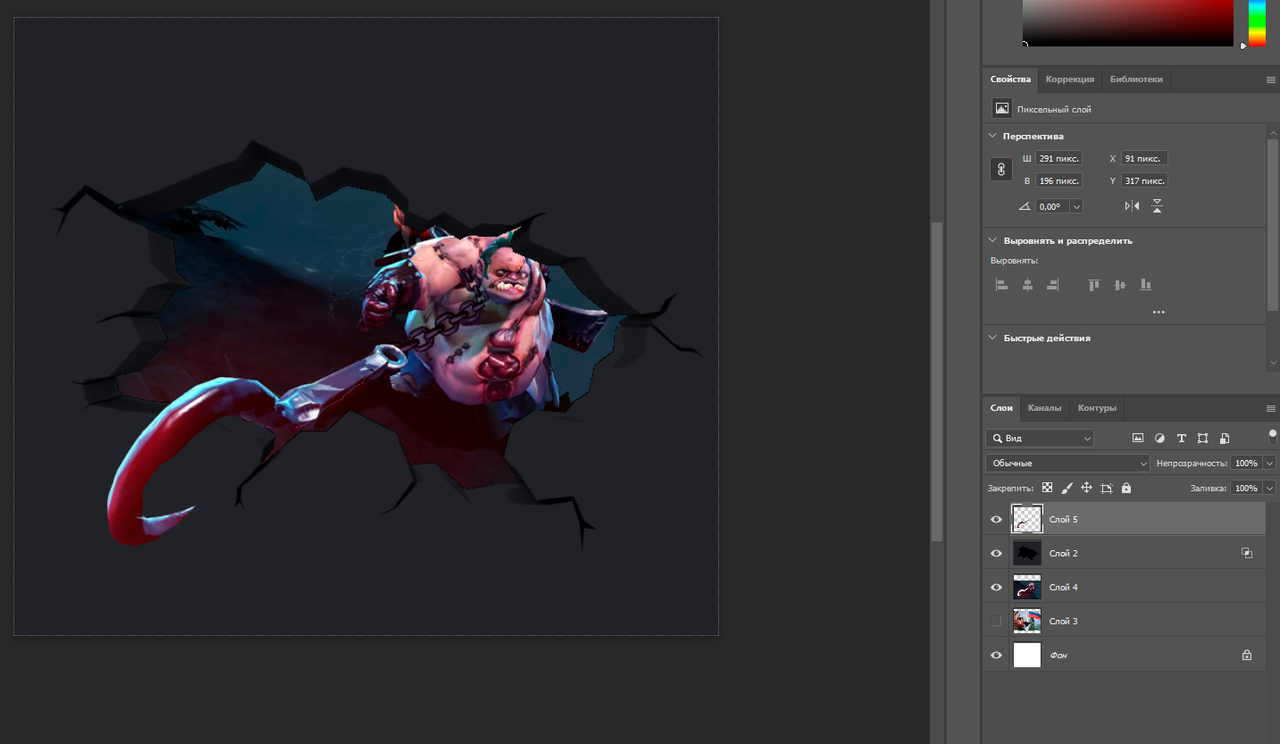Image resolution: width=1280 pixels, height=744 pixels.
Task: Toggle the width-height link icon
Action: point(1001,170)
